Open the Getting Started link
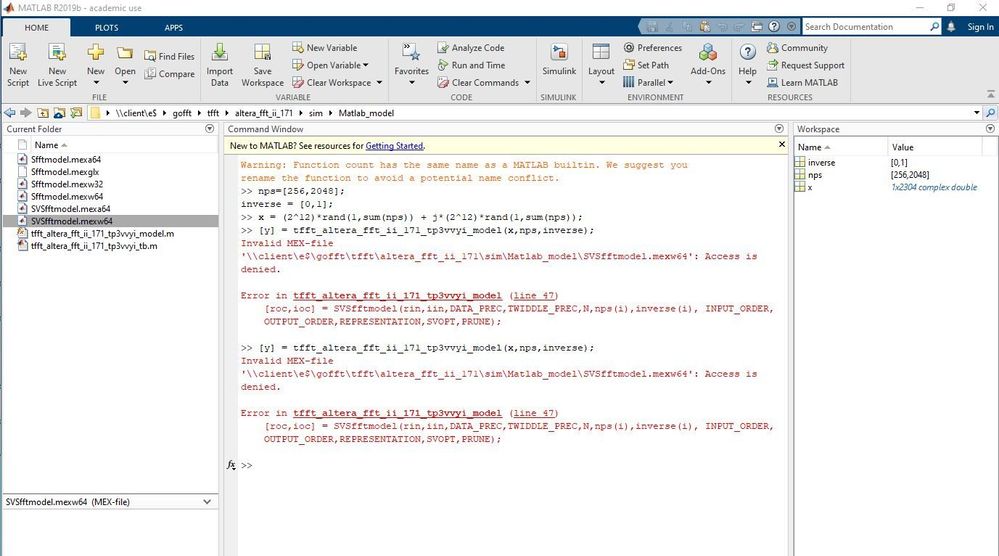 (394, 146)
